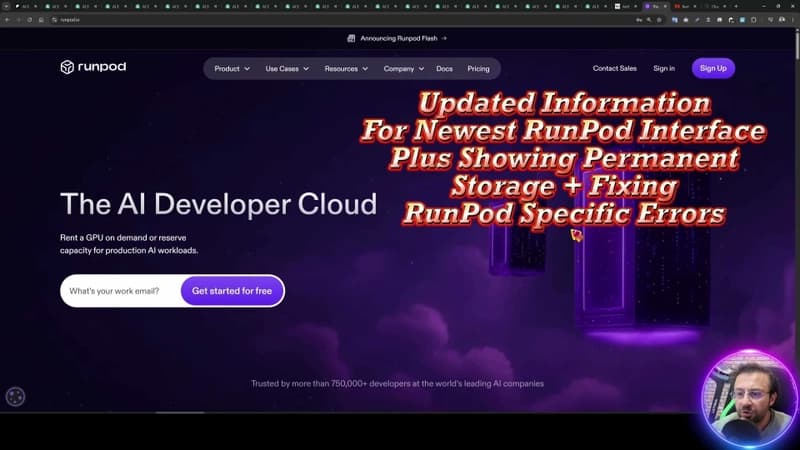This screenshot has height=450, width=800.
Task: Open the Pricing page
Action: [x=478, y=68]
